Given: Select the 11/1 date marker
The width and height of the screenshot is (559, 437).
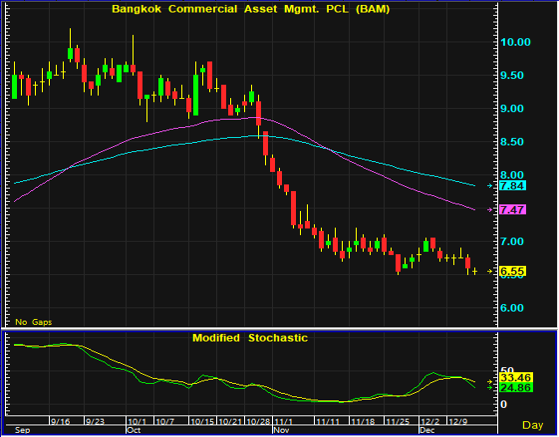Looking at the screenshot, I should coord(283,422).
